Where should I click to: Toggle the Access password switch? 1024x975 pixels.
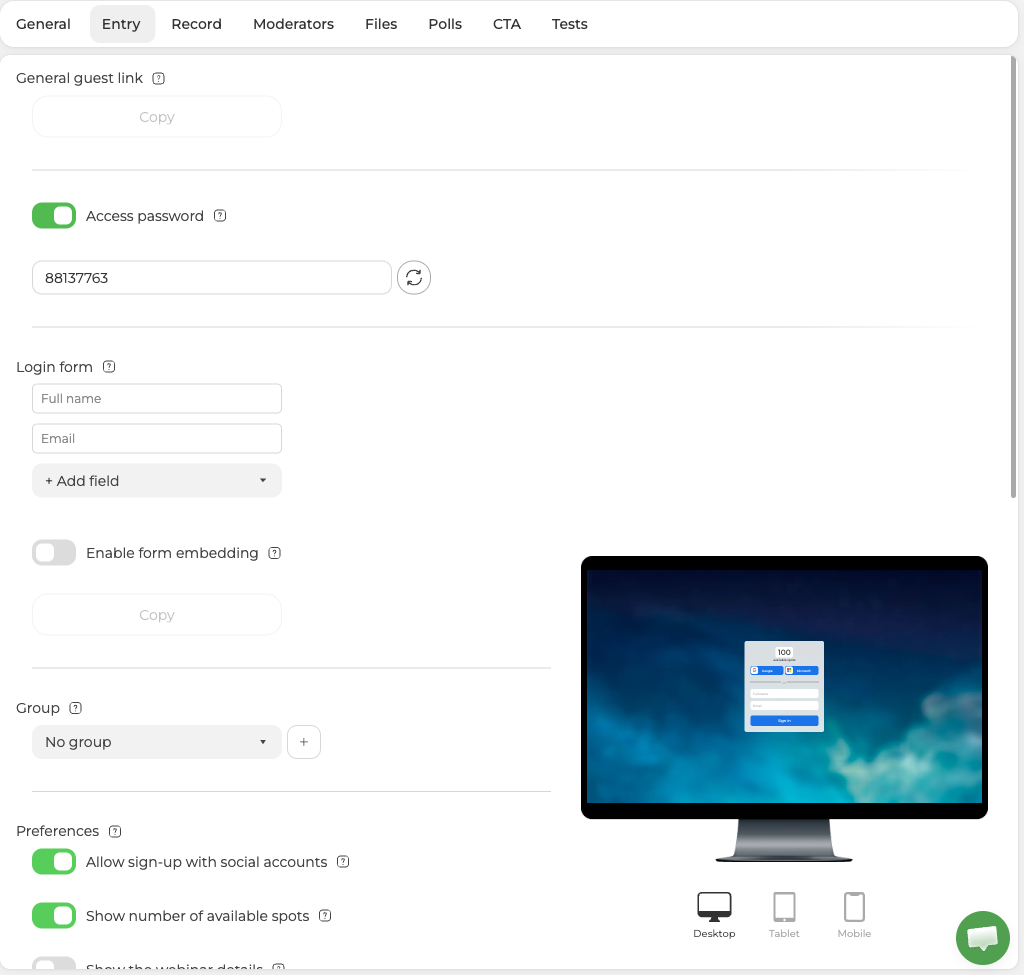(54, 216)
